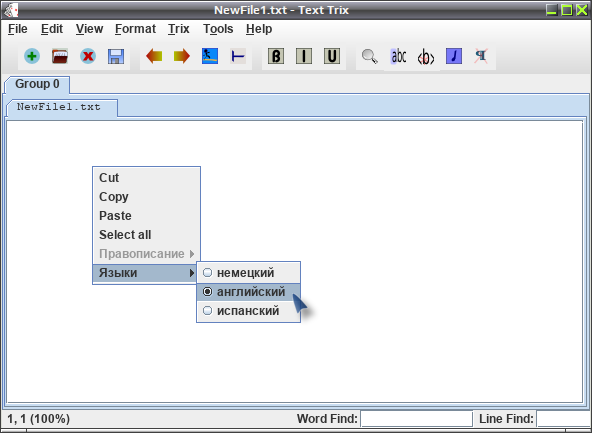
Task: Click the left arrow back icon
Action: [154, 57]
